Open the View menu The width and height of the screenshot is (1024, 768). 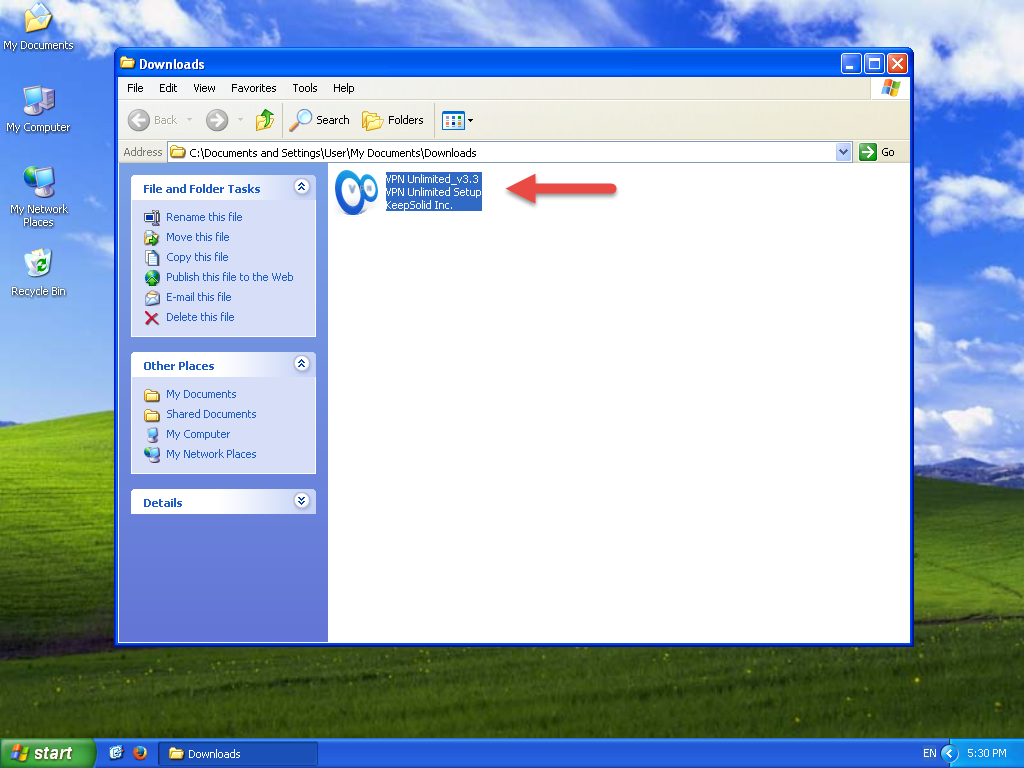204,88
